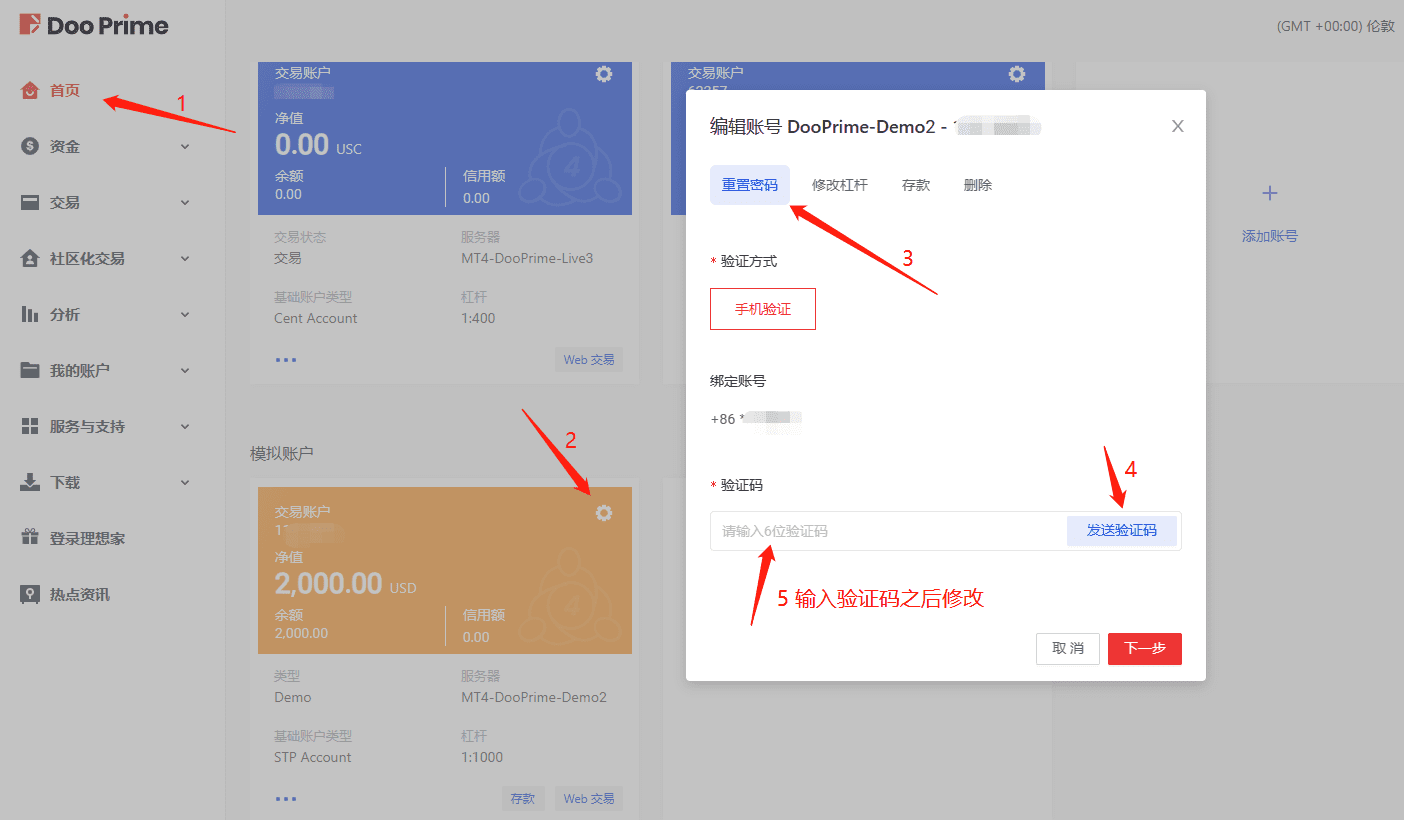Open the 热点资讯 news sidebar item

[x=79, y=595]
